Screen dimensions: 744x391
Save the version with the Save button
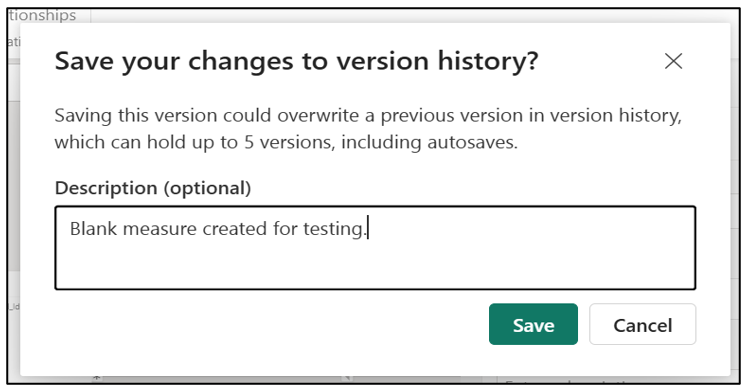(533, 325)
